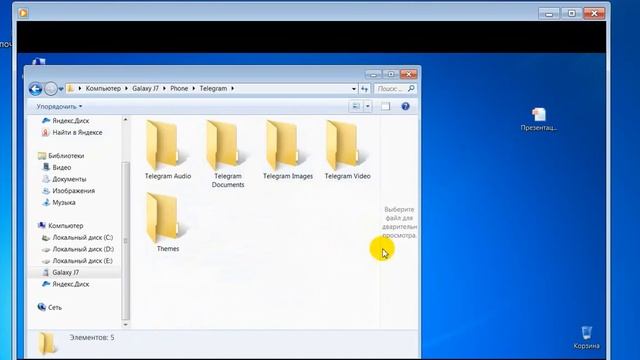The width and height of the screenshot is (640, 360).
Task: Open the Telegram Documents folder
Action: [227, 154]
